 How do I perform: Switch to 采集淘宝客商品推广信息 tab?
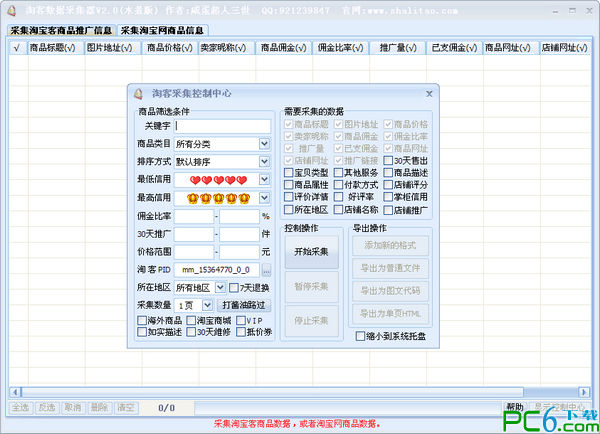coord(61,30)
